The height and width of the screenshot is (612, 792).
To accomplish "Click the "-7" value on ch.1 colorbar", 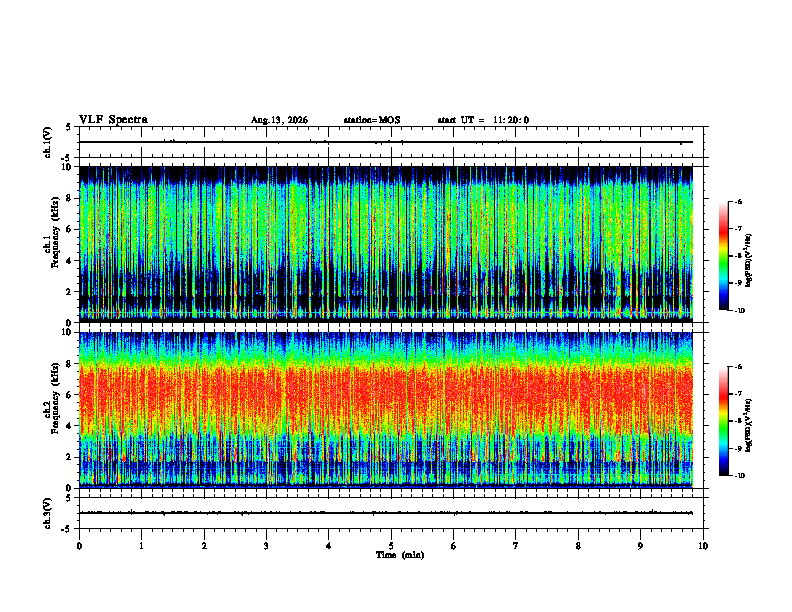I will tap(738, 229).
